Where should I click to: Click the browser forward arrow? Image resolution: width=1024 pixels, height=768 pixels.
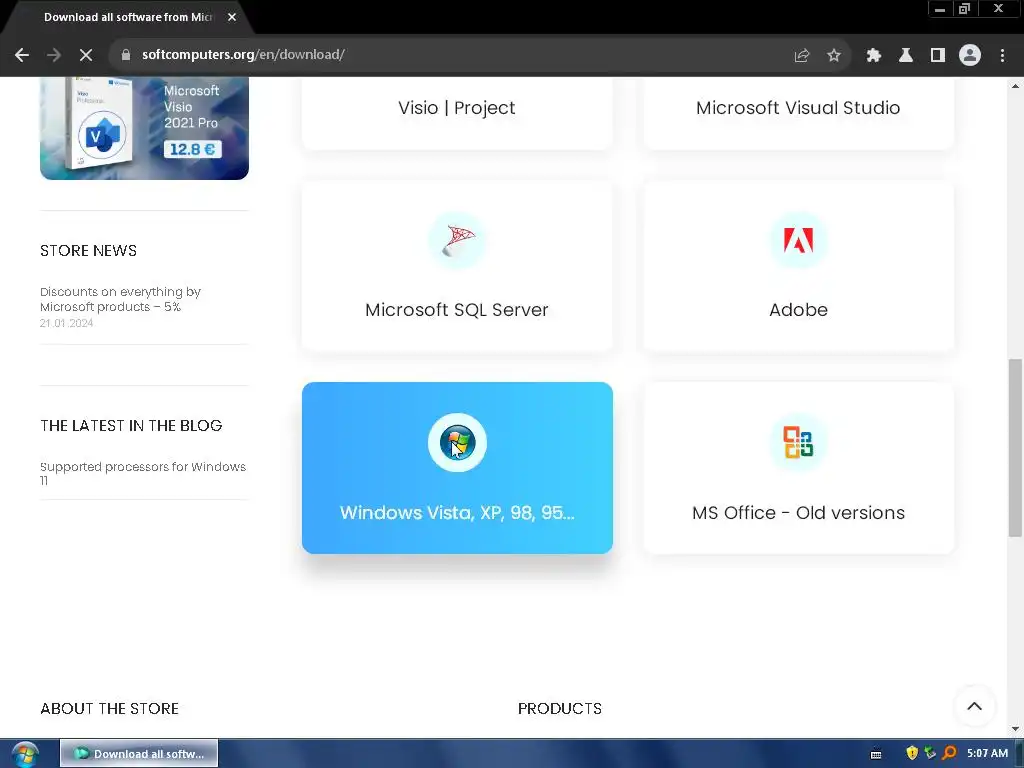tap(54, 56)
